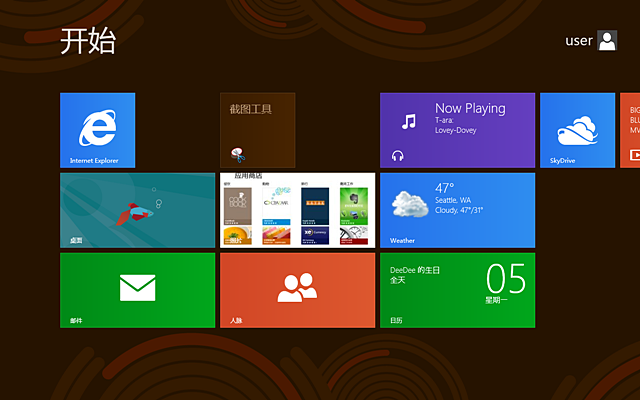Click the user name label
Image resolution: width=640 pixels, height=400 pixels.
coord(579,41)
